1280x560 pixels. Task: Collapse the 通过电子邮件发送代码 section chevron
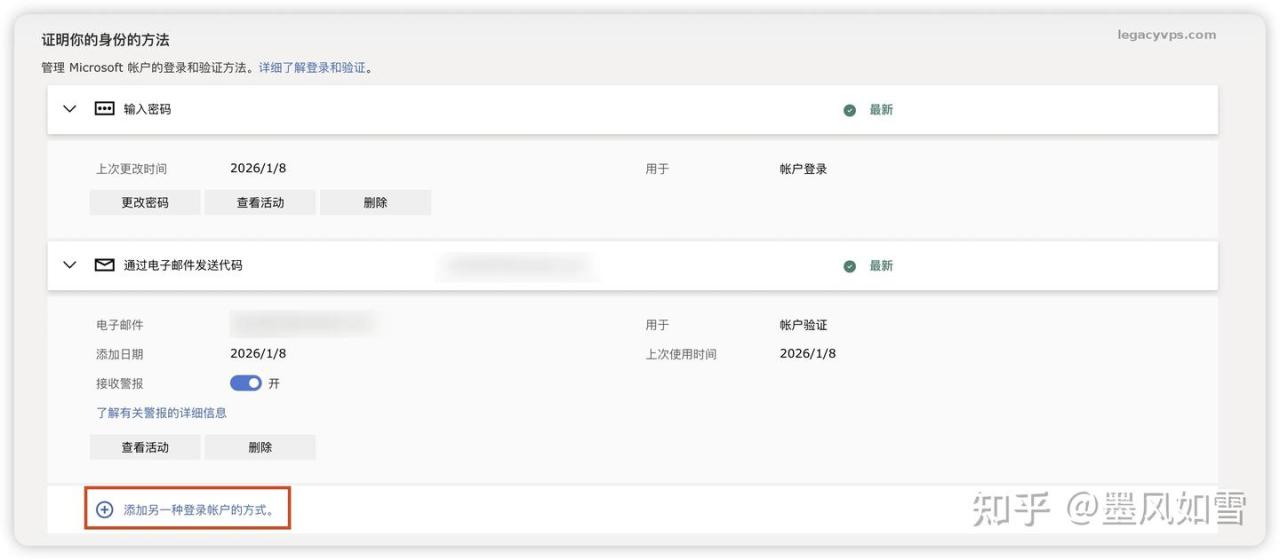[69, 265]
